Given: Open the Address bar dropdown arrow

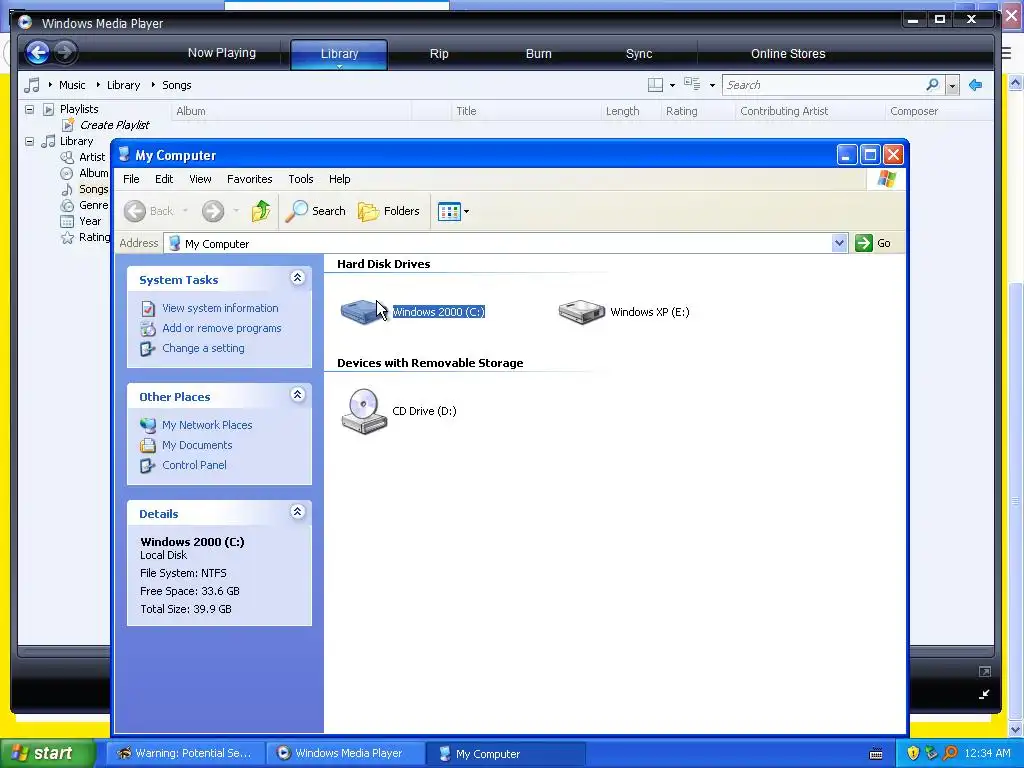Looking at the screenshot, I should coord(840,243).
